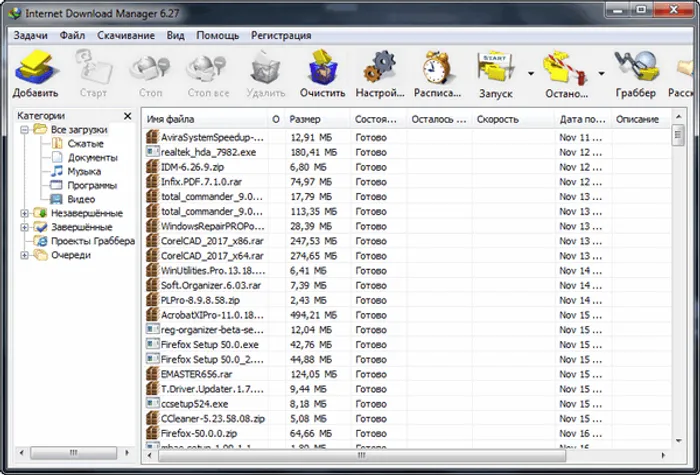Select file EMASTER6S6.rar
Screen dimensions: 700x475
tap(196, 374)
